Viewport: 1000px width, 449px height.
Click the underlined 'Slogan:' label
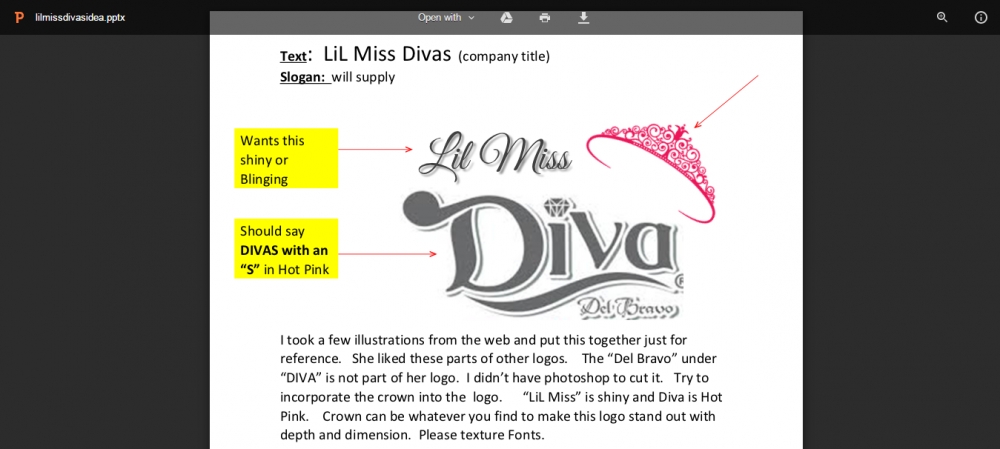[303, 77]
